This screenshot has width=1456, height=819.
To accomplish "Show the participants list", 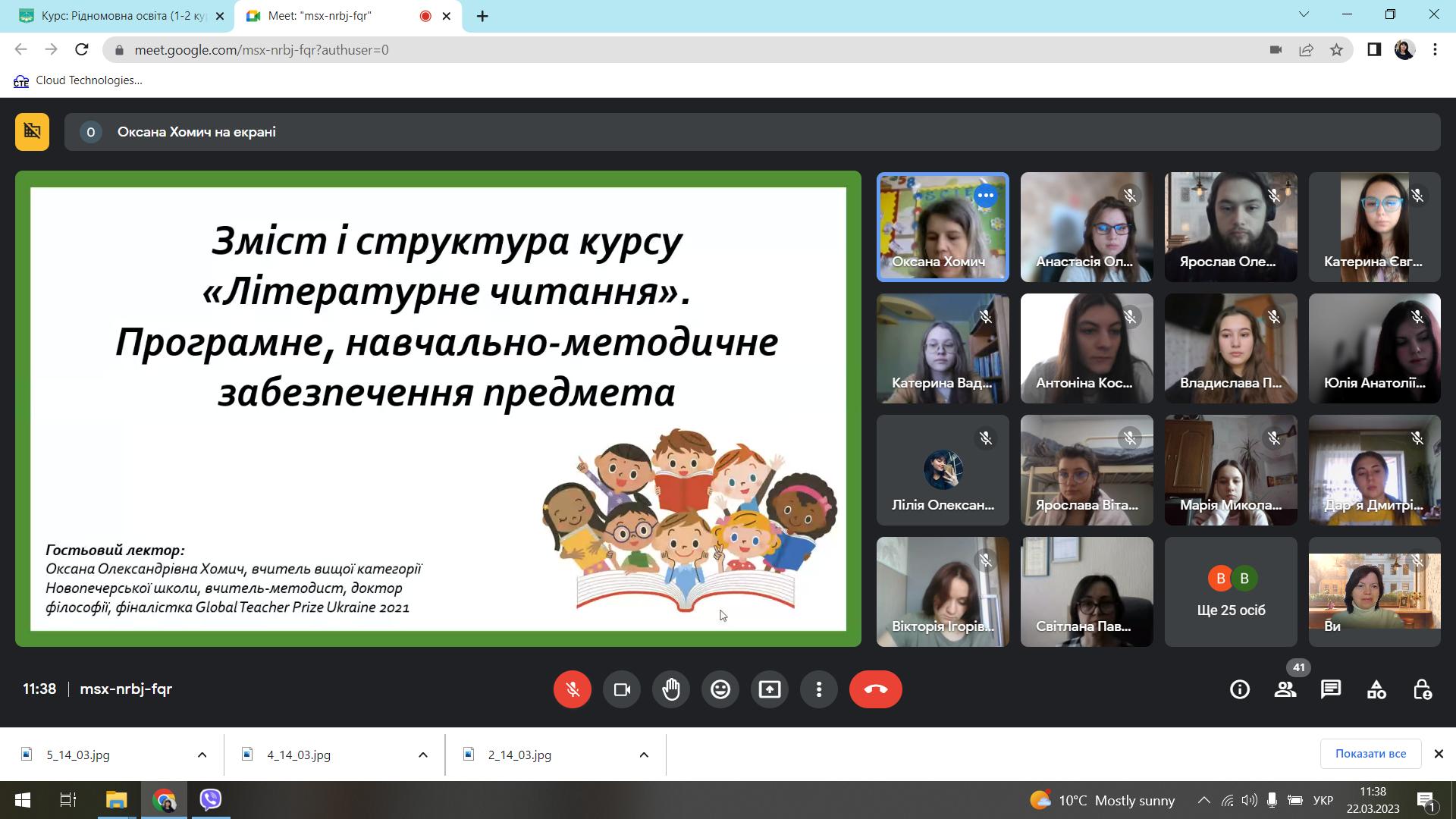I will pos(1285,689).
